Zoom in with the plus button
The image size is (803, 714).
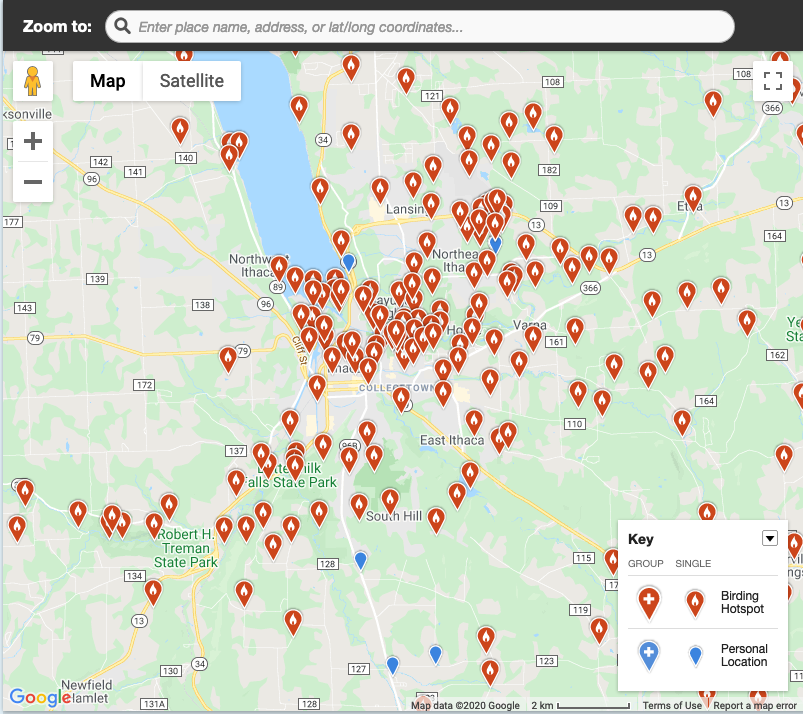pyautogui.click(x=33, y=141)
